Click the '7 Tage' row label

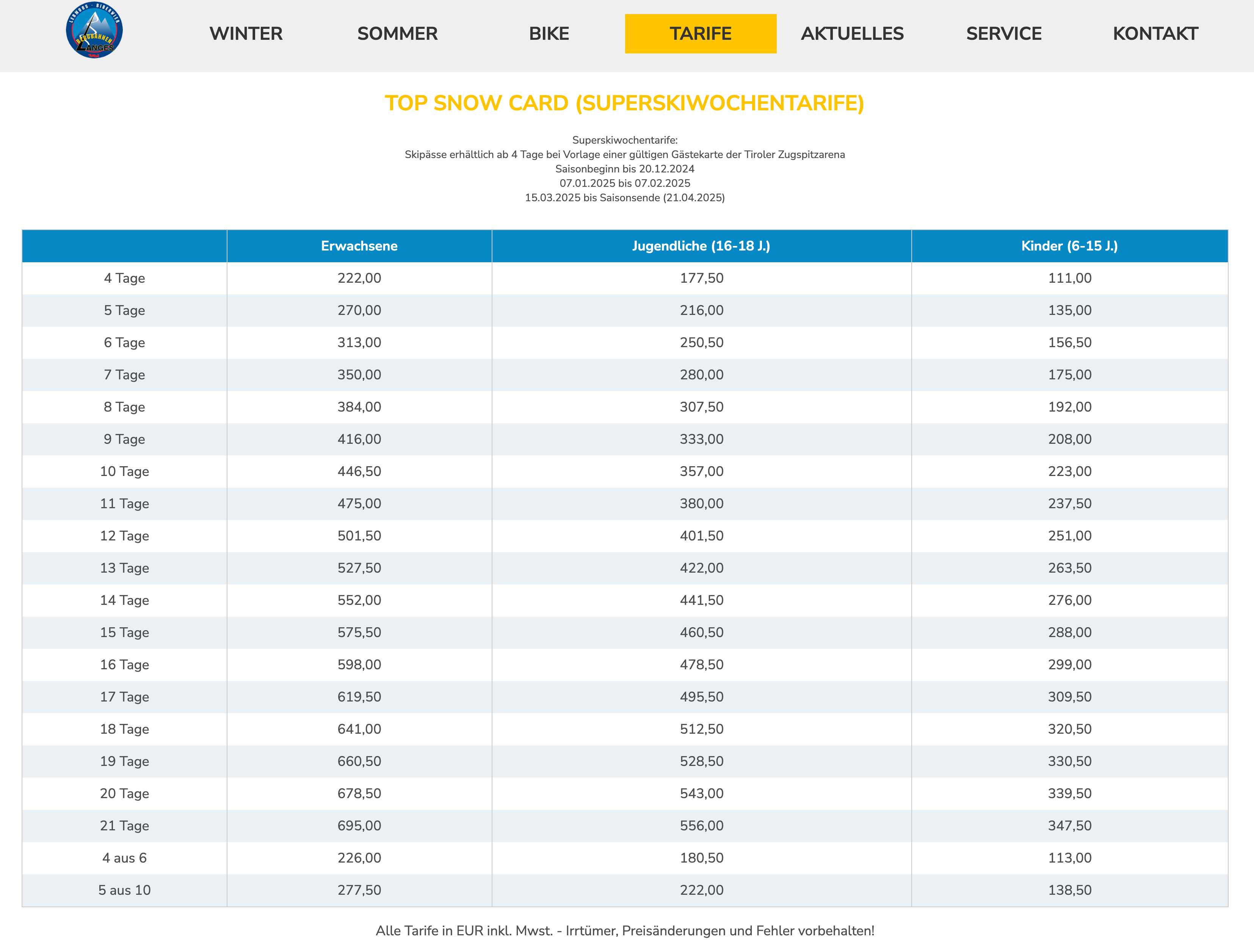pyautogui.click(x=124, y=375)
